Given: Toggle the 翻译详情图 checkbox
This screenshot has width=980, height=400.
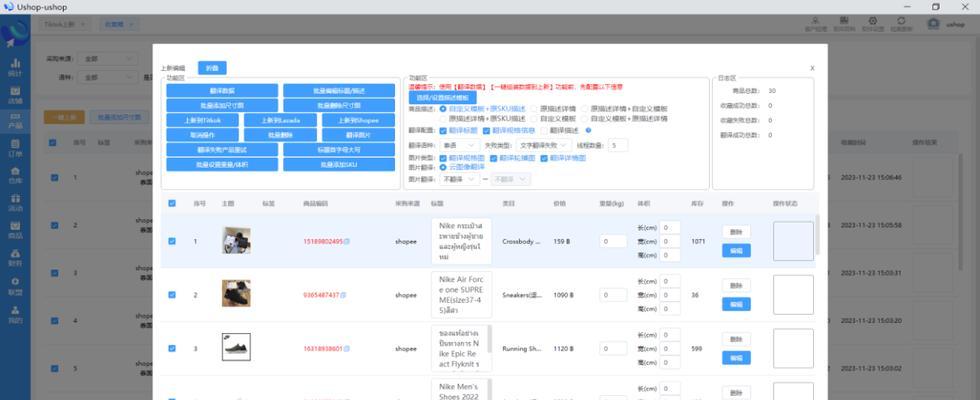Looking at the screenshot, I should pyautogui.click(x=544, y=158).
